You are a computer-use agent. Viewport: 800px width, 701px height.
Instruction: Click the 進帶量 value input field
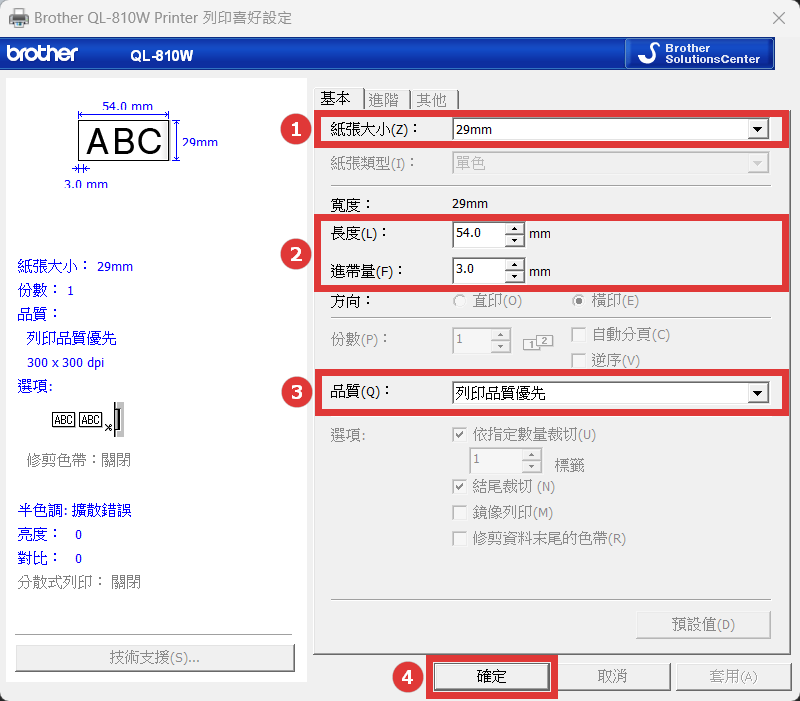(x=479, y=270)
